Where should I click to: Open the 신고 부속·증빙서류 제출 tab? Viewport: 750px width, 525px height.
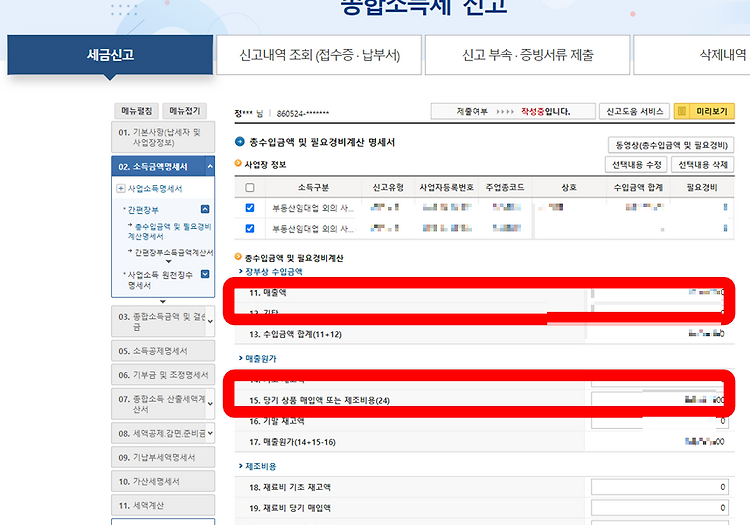(527, 55)
